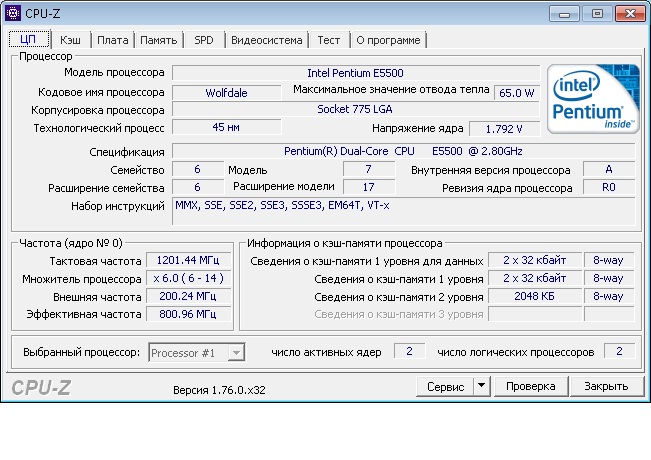Click the Wolfdale code name value
Viewport: 651px width, 460px height.
(227, 93)
